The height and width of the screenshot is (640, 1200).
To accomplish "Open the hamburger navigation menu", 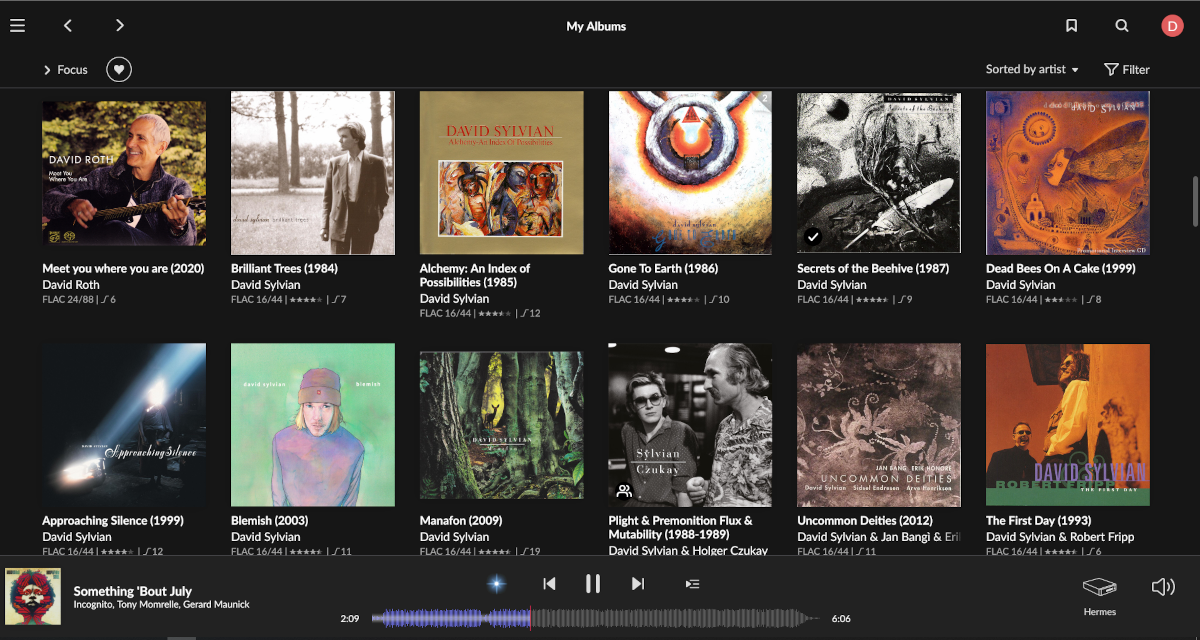I will pos(17,26).
